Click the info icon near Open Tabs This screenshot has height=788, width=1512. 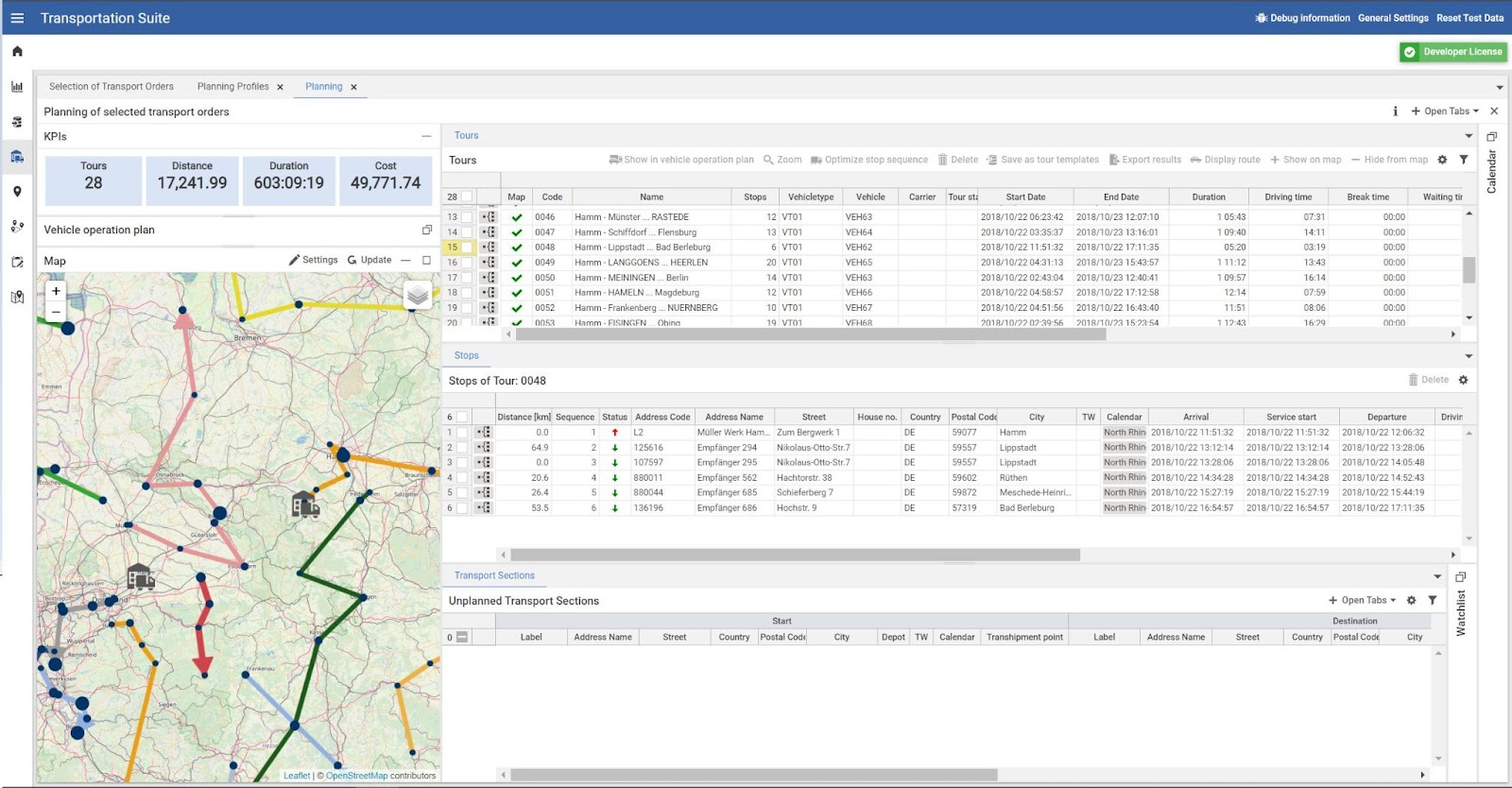(1395, 111)
